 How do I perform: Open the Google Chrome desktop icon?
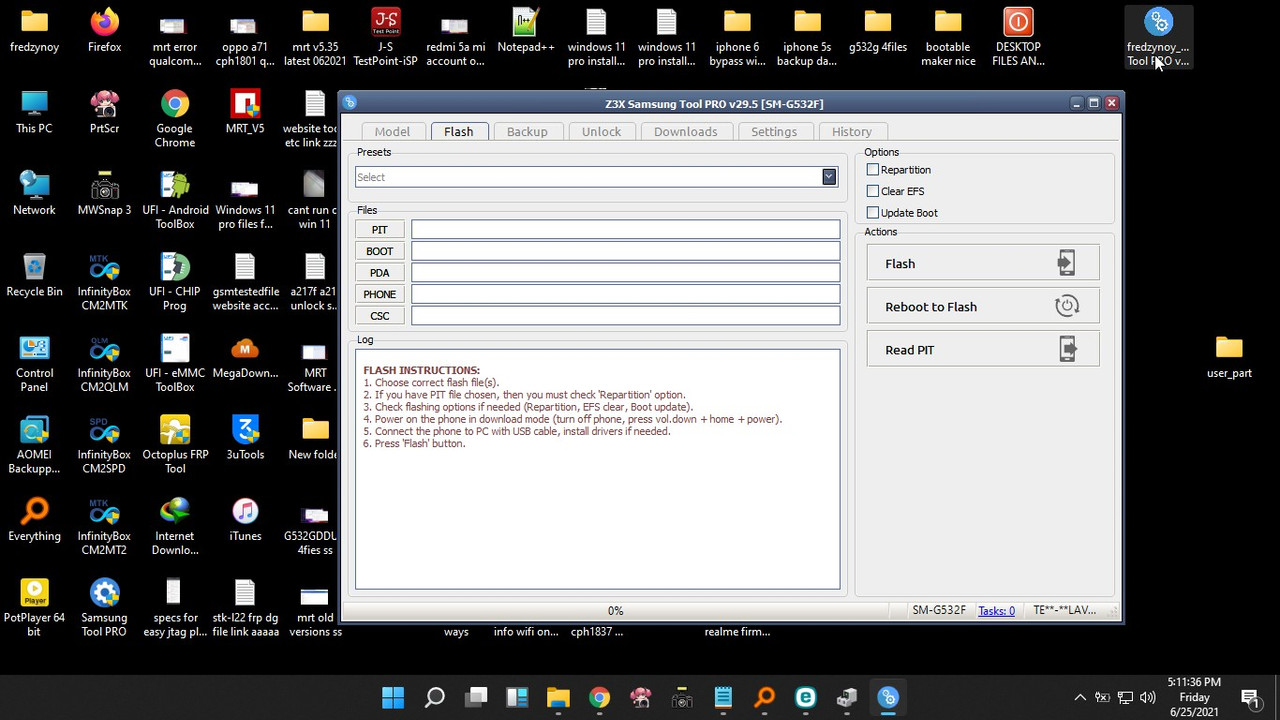(174, 119)
